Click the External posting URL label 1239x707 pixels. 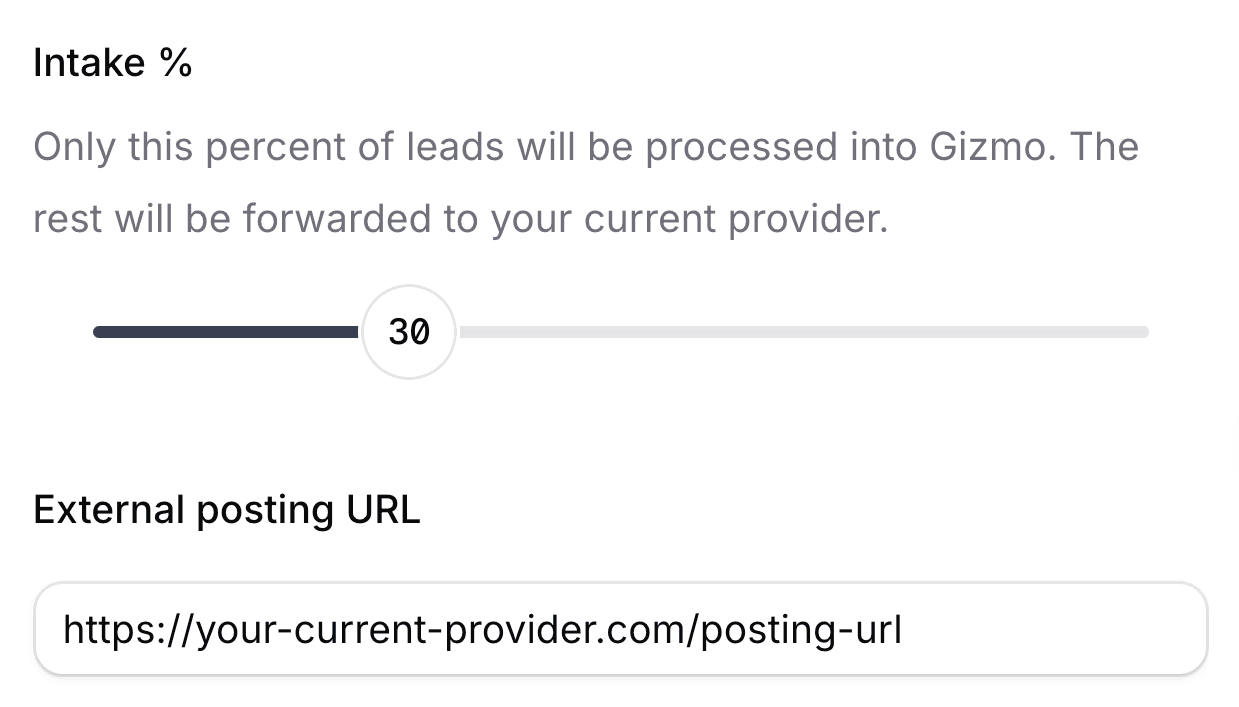click(227, 511)
